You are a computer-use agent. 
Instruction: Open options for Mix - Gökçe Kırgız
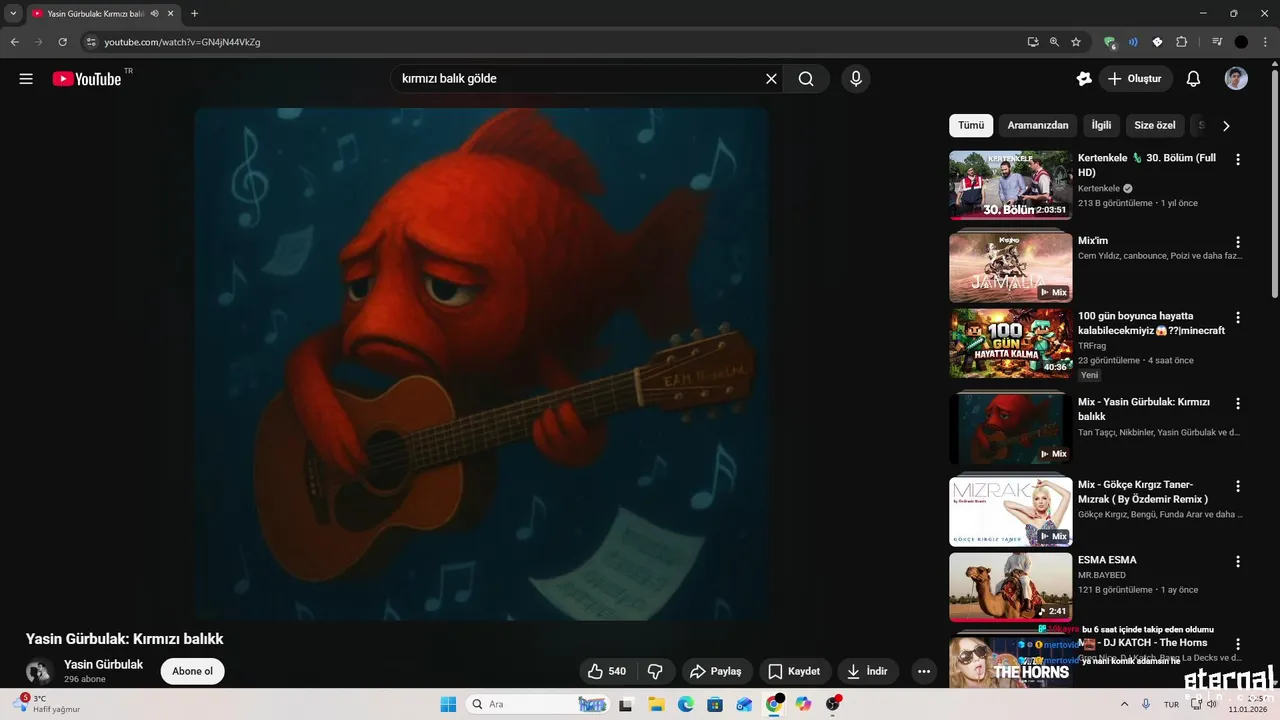click(1238, 486)
